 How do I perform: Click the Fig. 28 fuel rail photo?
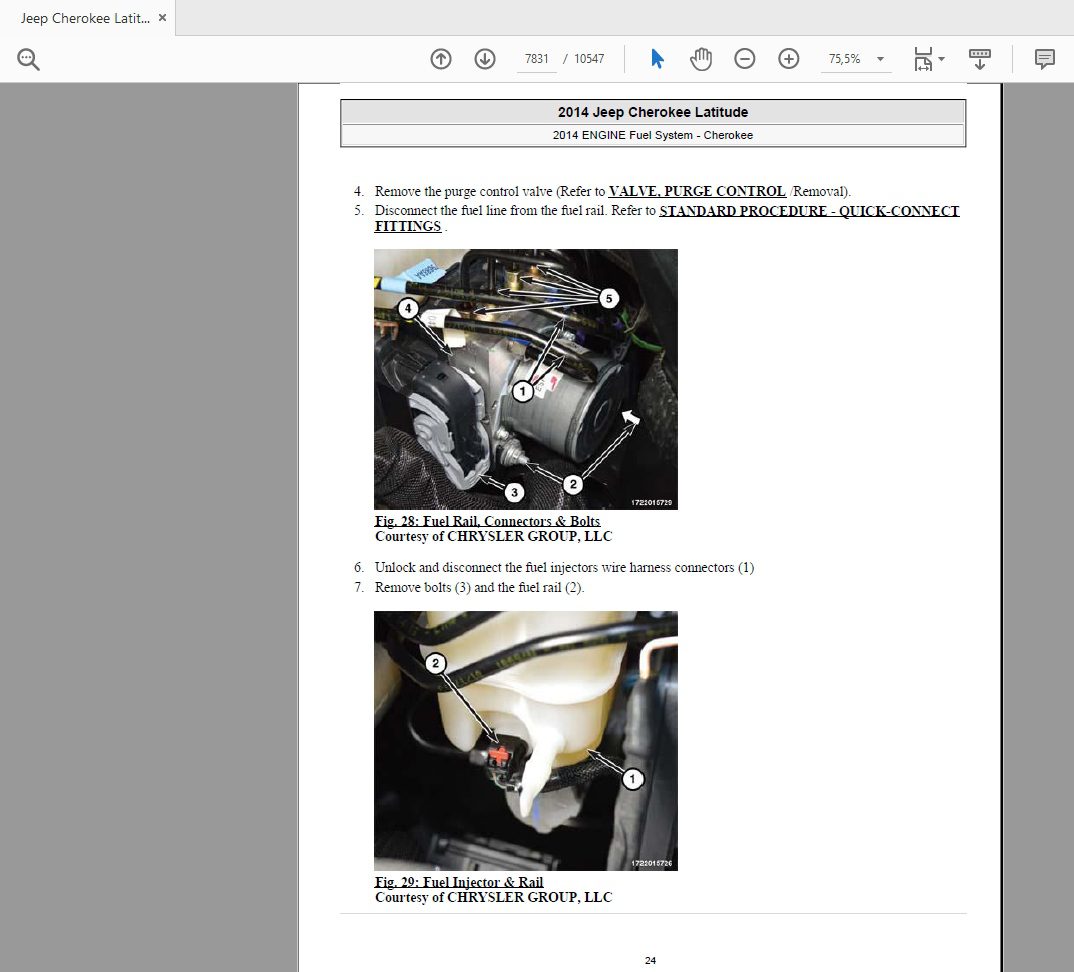coord(525,379)
